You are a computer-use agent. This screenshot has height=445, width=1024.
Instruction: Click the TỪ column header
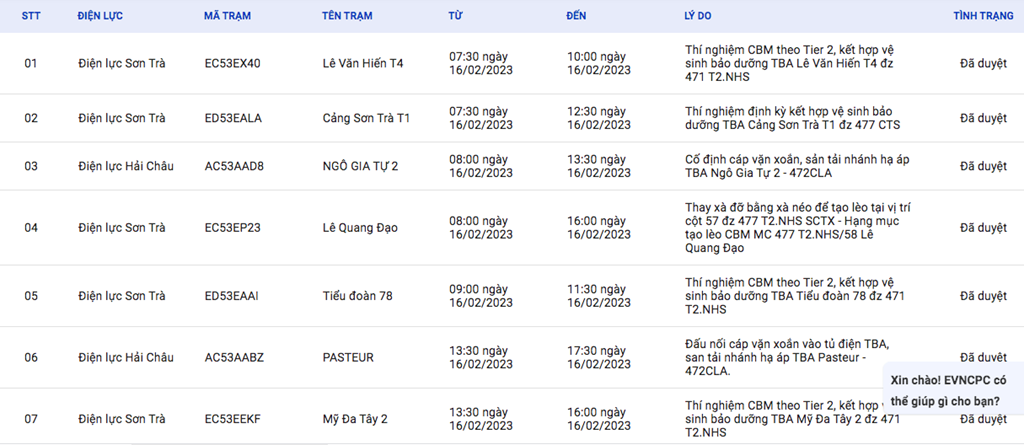click(455, 16)
